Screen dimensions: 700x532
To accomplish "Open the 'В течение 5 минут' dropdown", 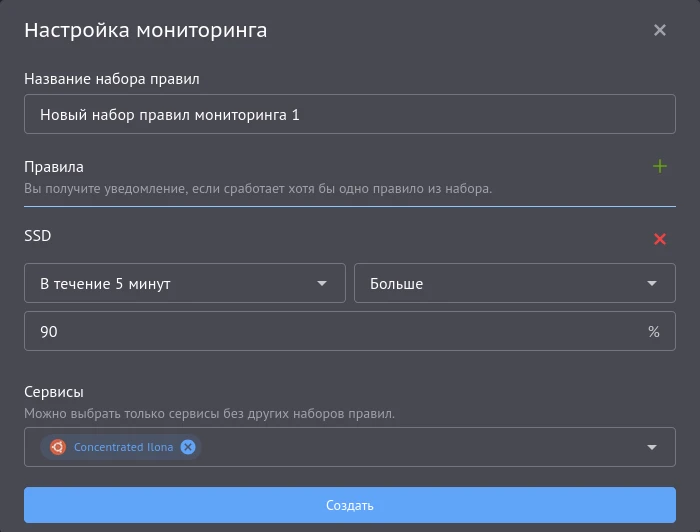I will tap(185, 283).
